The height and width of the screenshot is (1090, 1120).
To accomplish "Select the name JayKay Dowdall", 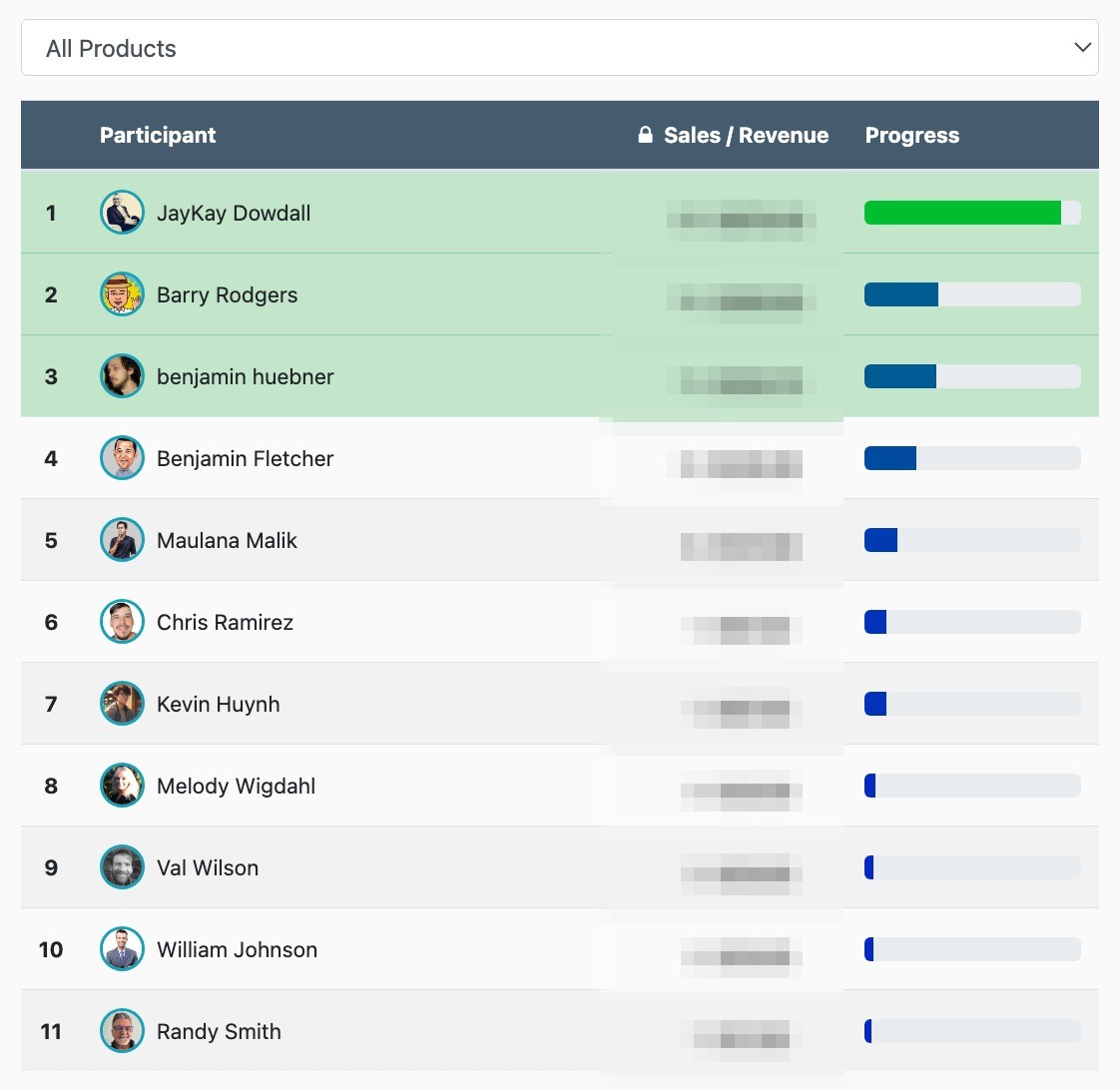I will 234,213.
